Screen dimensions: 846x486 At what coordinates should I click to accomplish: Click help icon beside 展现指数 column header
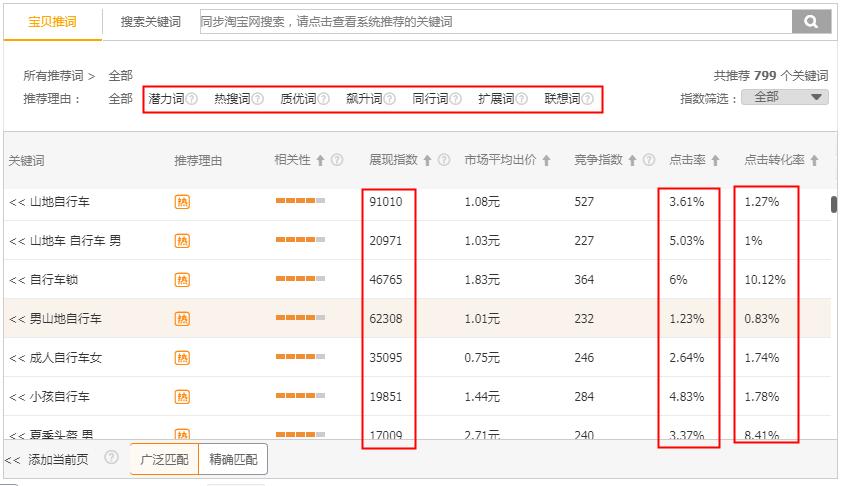pos(444,160)
